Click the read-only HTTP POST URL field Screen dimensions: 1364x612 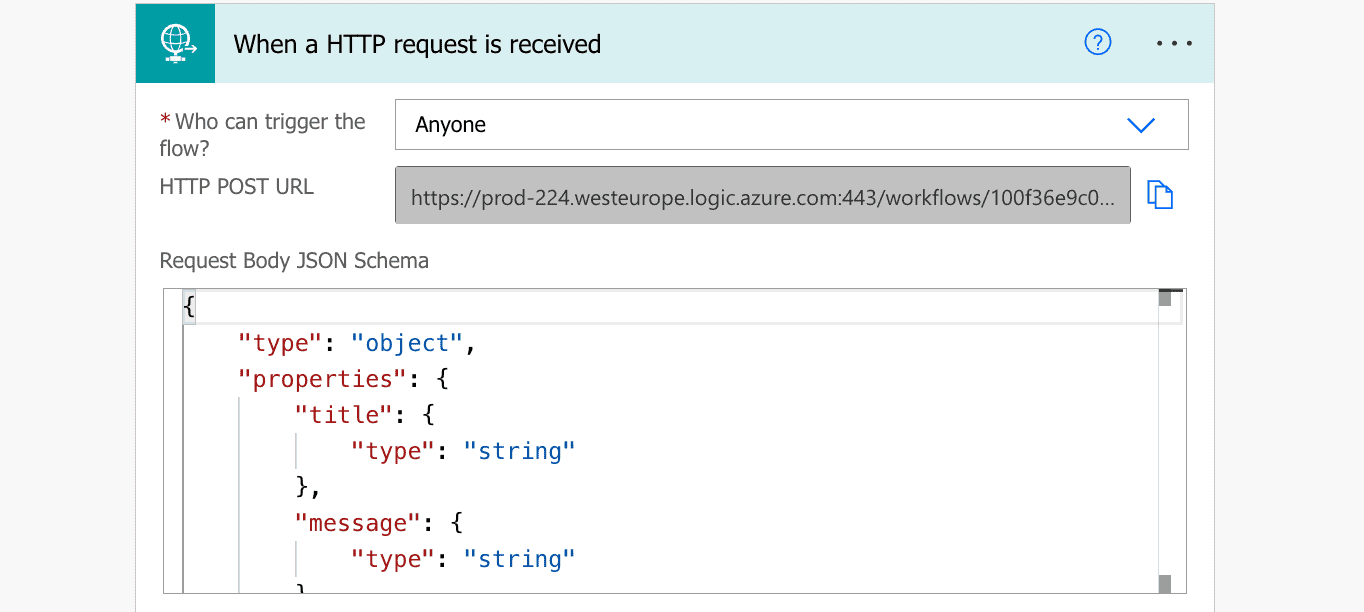coord(762,196)
